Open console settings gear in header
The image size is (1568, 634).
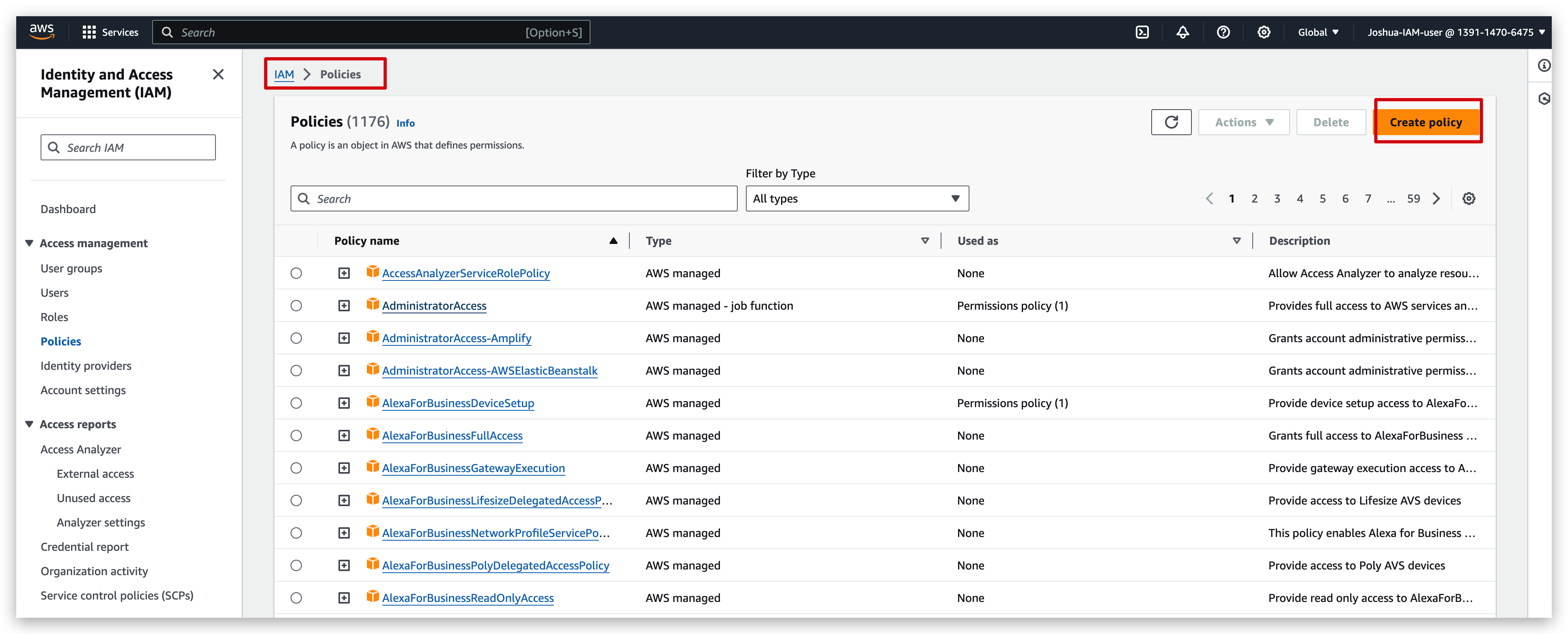[1264, 32]
